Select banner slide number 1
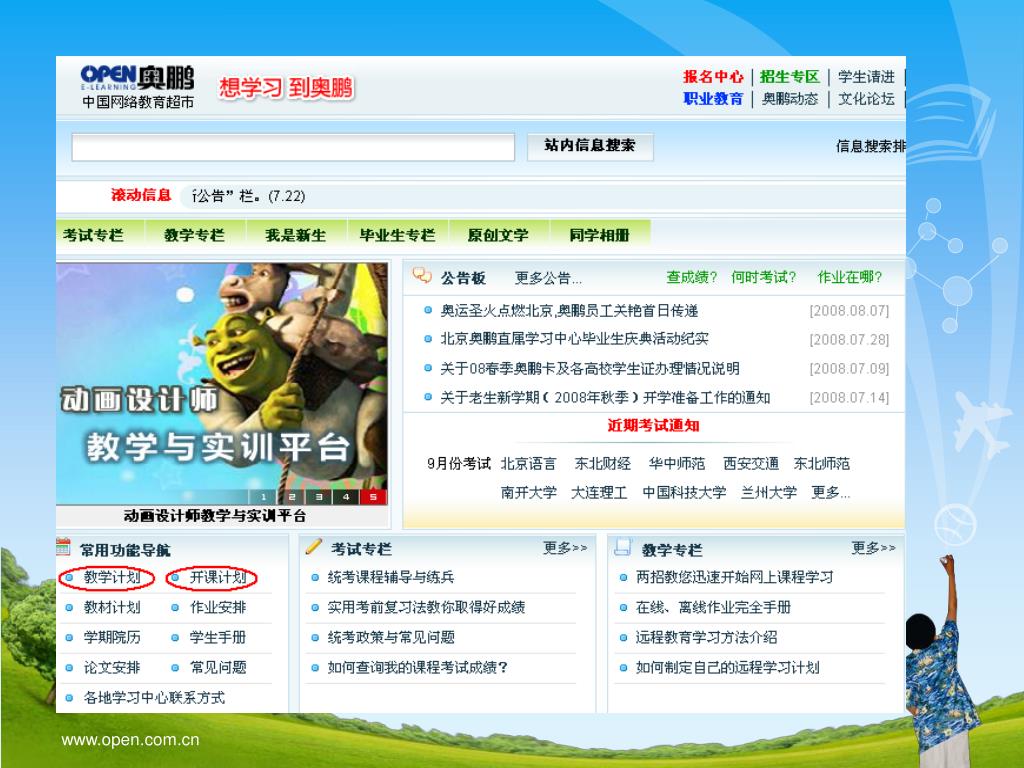 pyautogui.click(x=263, y=497)
